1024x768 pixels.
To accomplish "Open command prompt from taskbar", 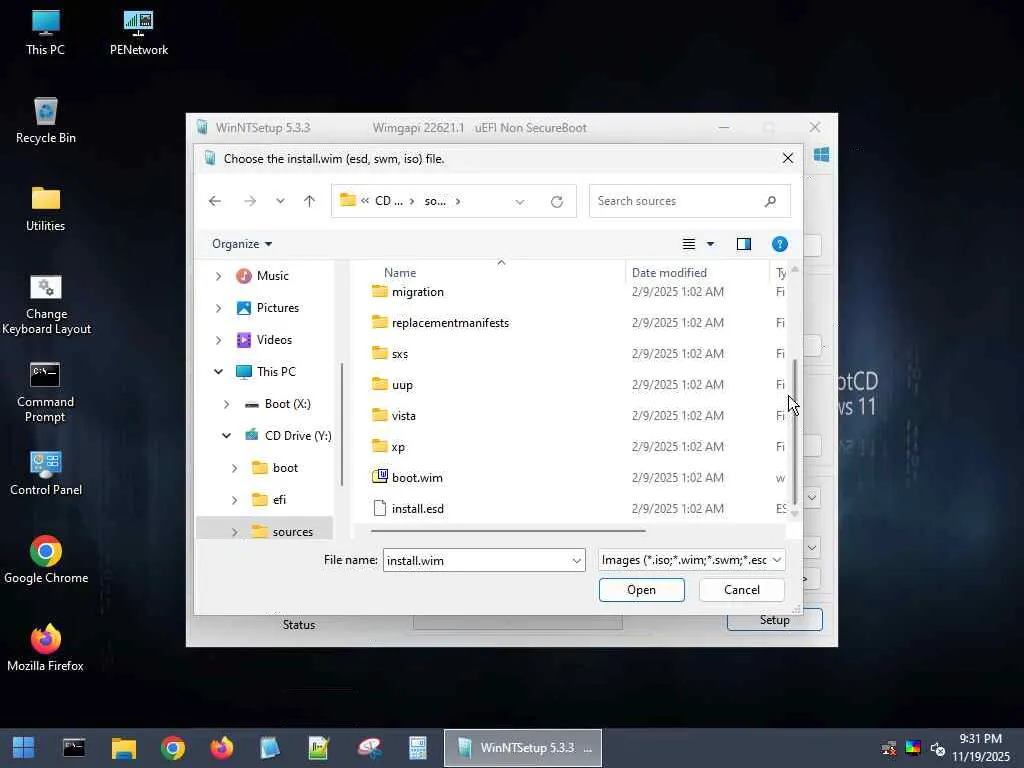I will click(x=74, y=748).
